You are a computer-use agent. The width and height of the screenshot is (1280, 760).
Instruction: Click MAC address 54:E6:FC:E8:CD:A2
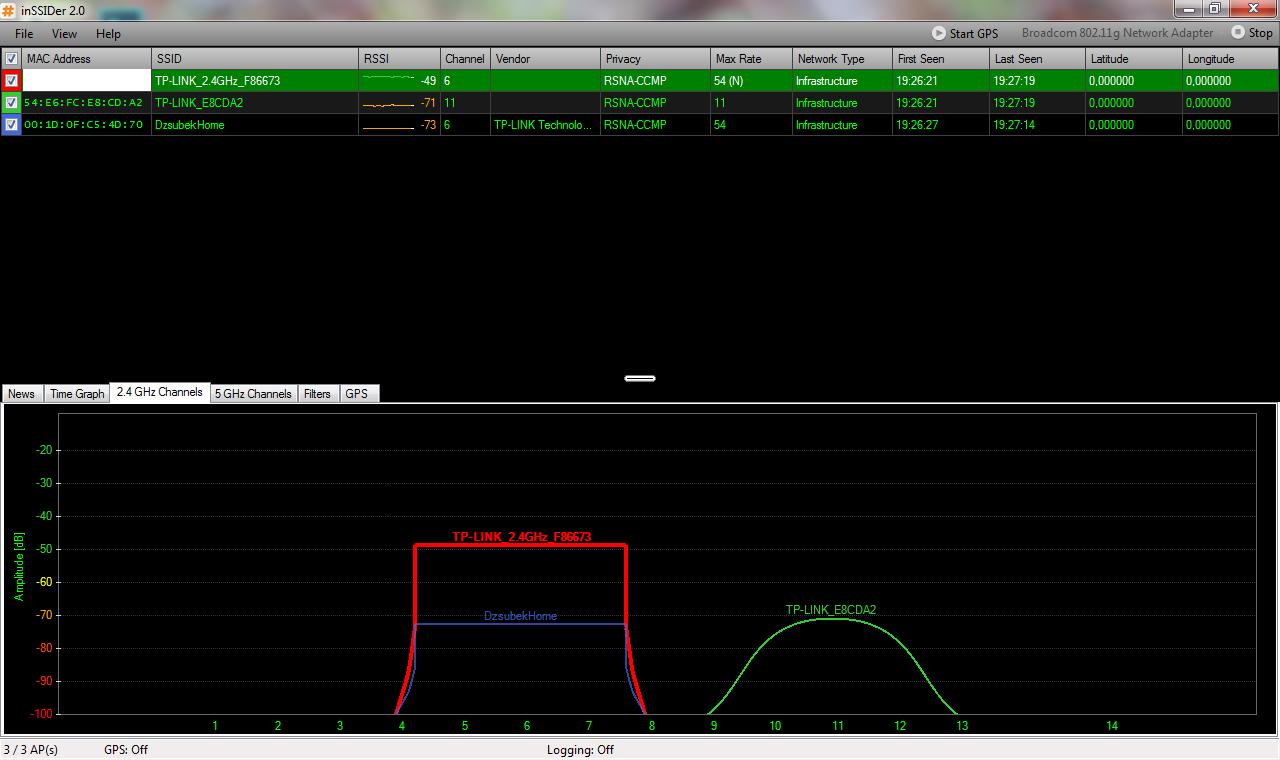coord(84,103)
